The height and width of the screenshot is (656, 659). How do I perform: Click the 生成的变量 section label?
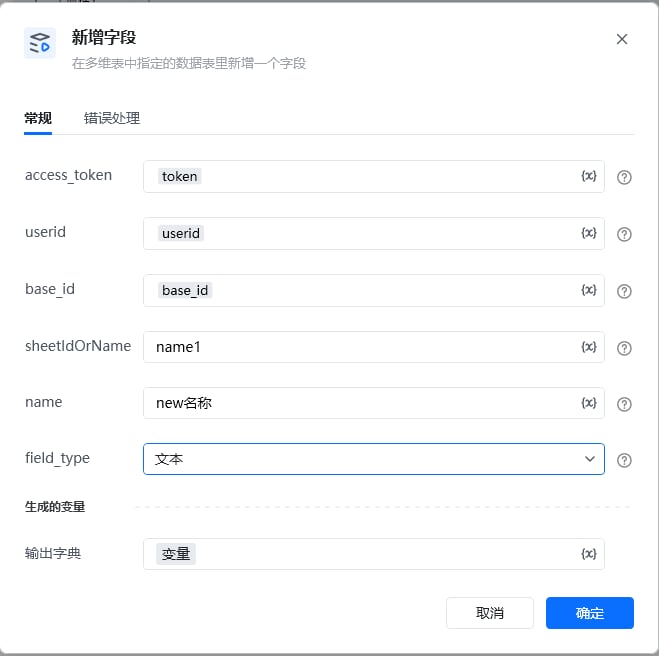tap(55, 507)
